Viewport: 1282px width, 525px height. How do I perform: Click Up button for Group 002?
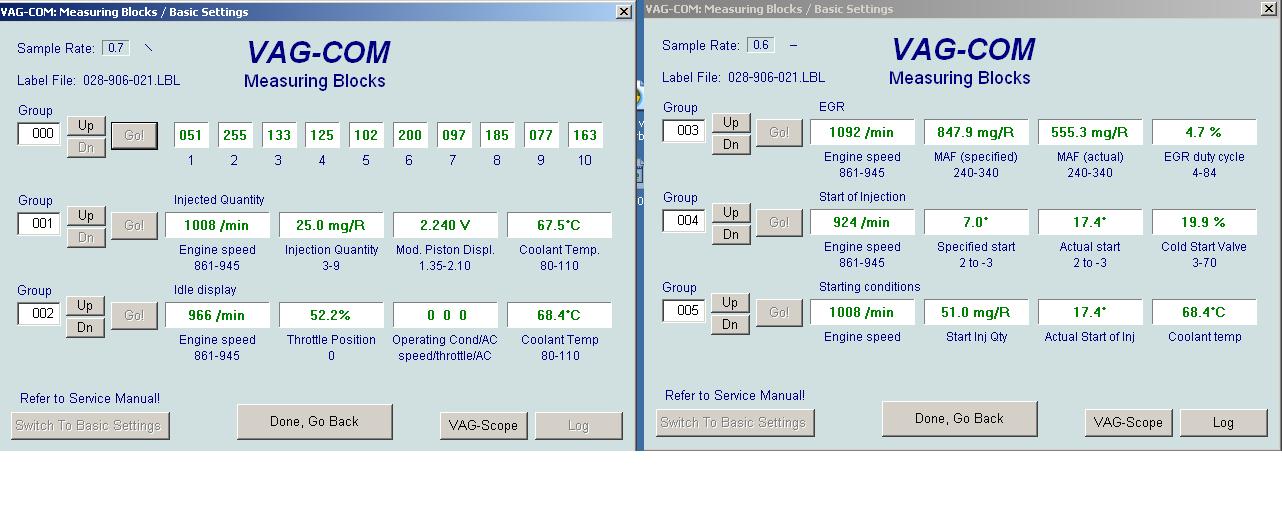(86, 306)
